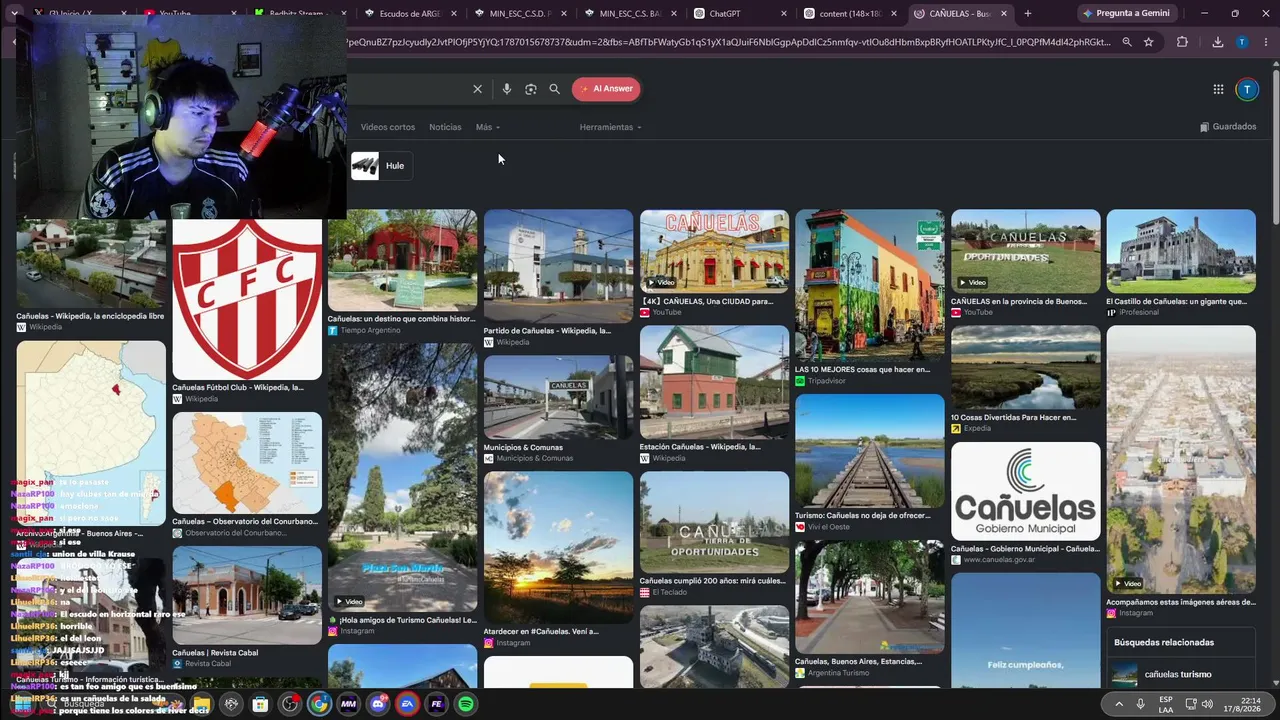This screenshot has width=1280, height=720.
Task: Start voice search with the microphone icon
Action: (x=507, y=89)
